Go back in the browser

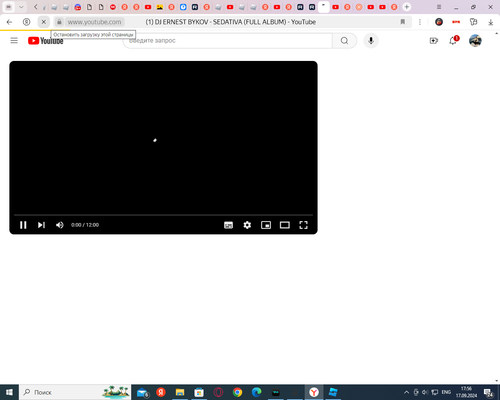click(9, 22)
